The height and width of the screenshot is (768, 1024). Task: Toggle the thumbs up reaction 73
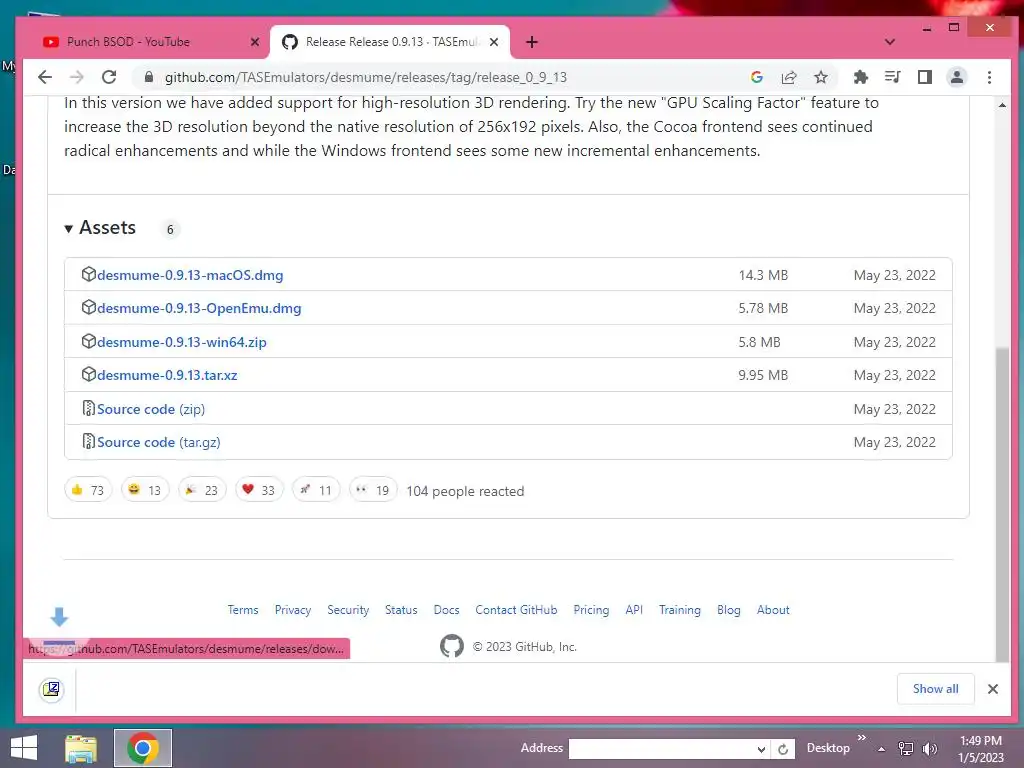(88, 490)
